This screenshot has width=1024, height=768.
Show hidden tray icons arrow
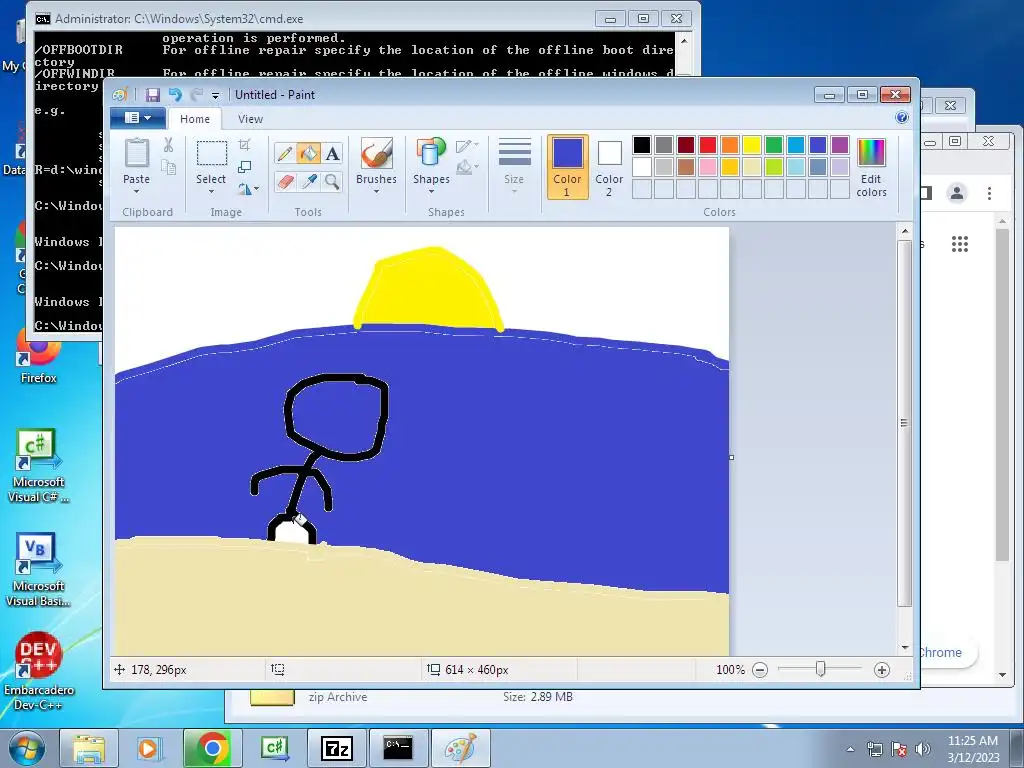point(850,749)
